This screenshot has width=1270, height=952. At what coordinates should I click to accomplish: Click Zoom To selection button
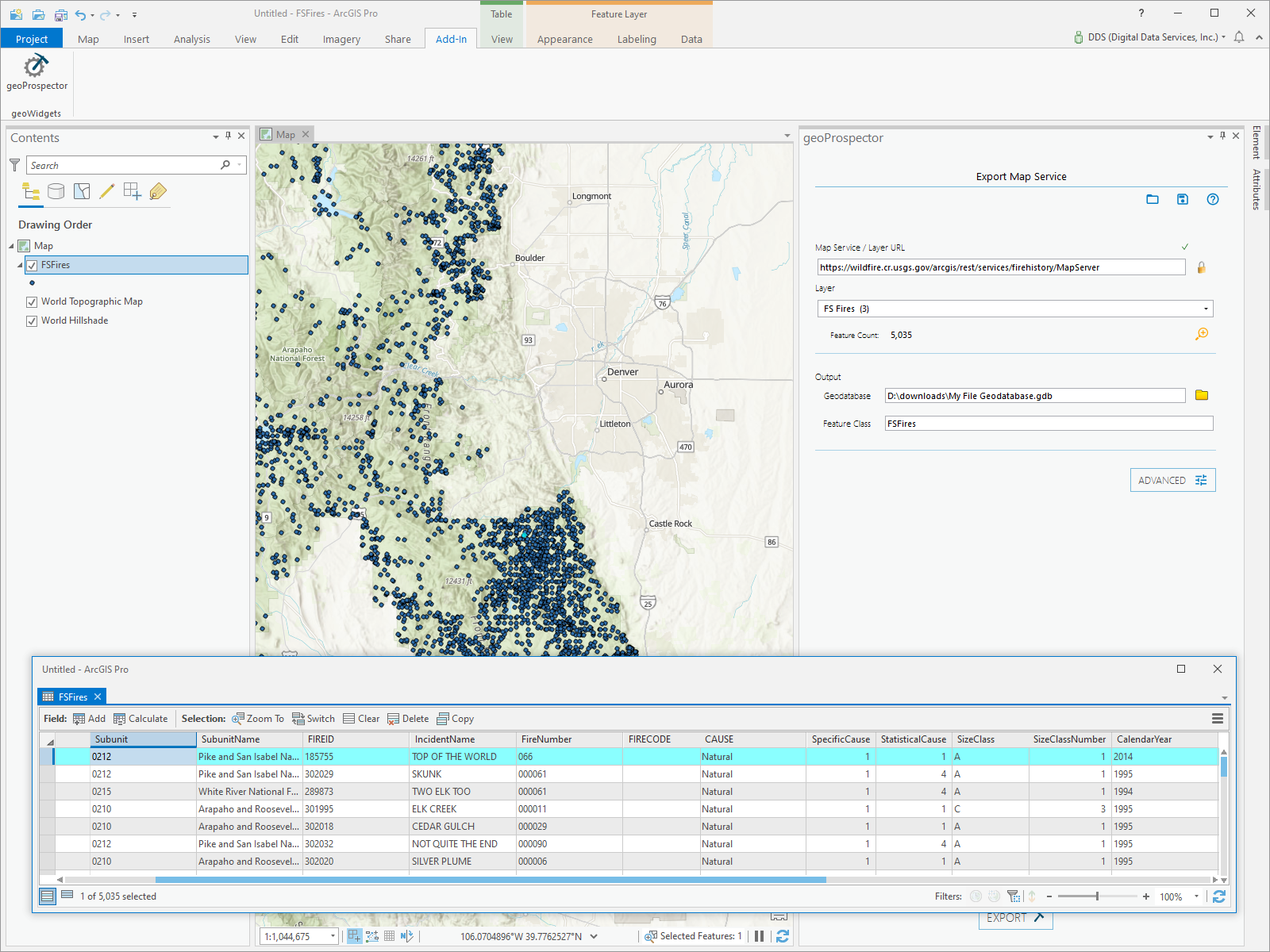[257, 719]
